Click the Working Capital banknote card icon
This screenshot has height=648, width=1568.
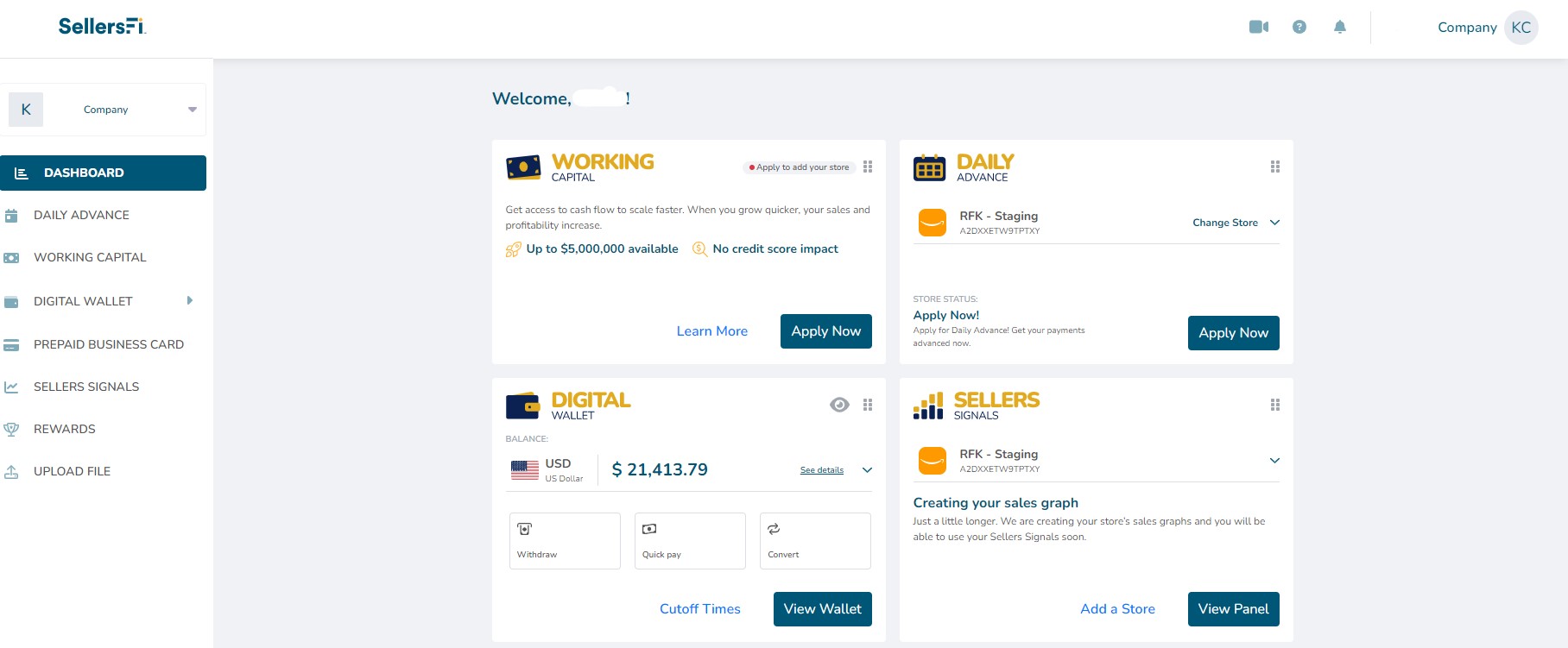(523, 167)
